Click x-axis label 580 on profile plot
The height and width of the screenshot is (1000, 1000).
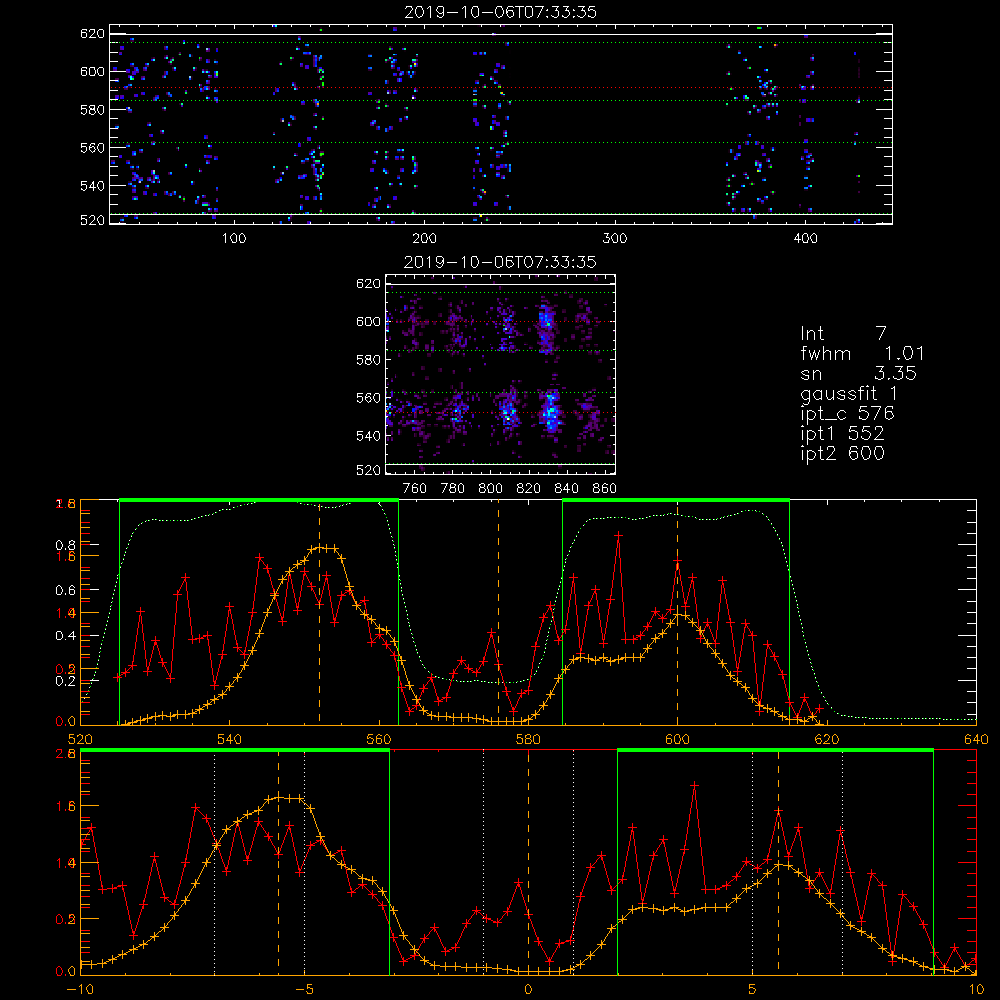point(528,740)
